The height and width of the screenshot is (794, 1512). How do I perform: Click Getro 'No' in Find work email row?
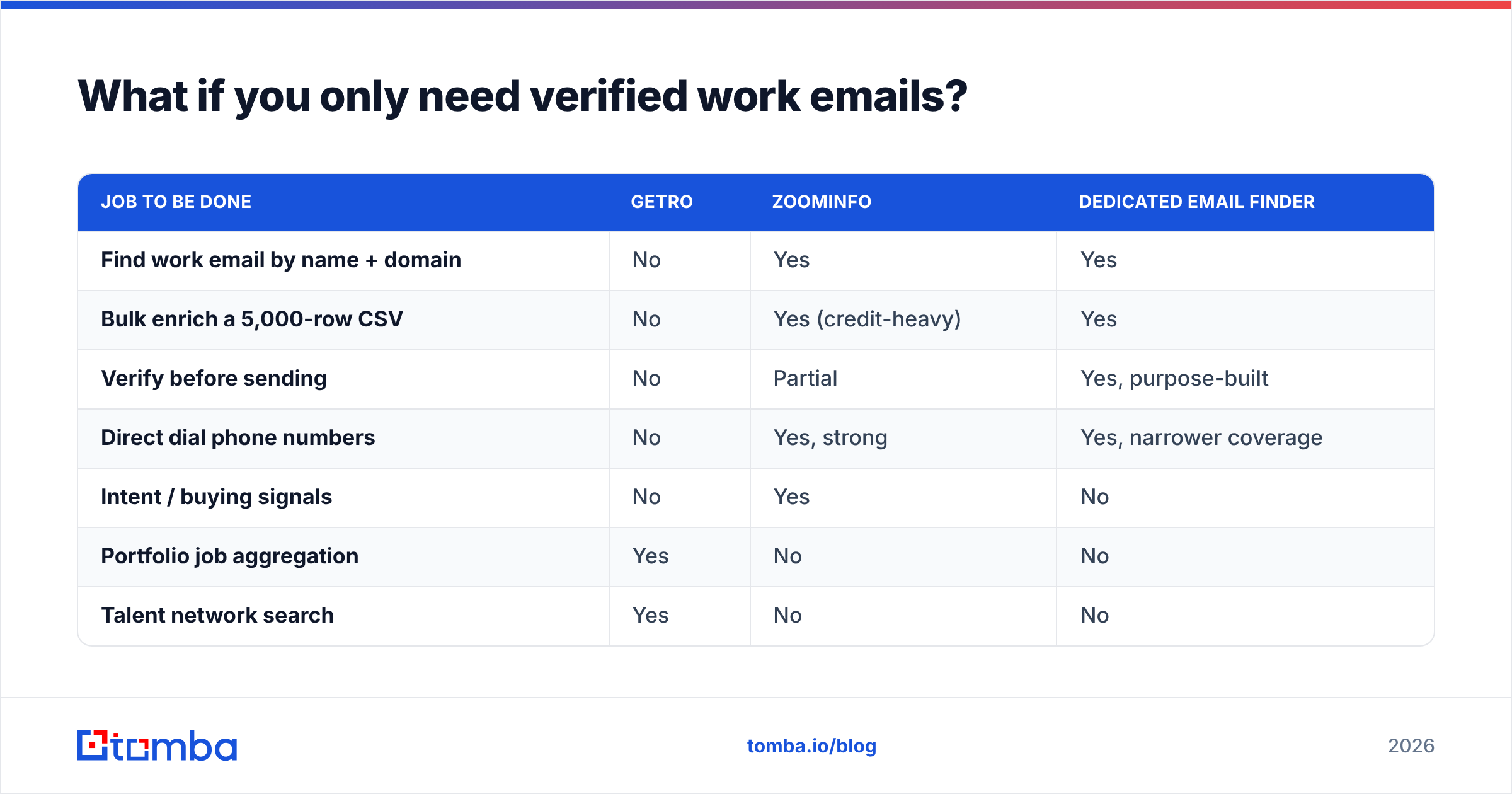646,260
